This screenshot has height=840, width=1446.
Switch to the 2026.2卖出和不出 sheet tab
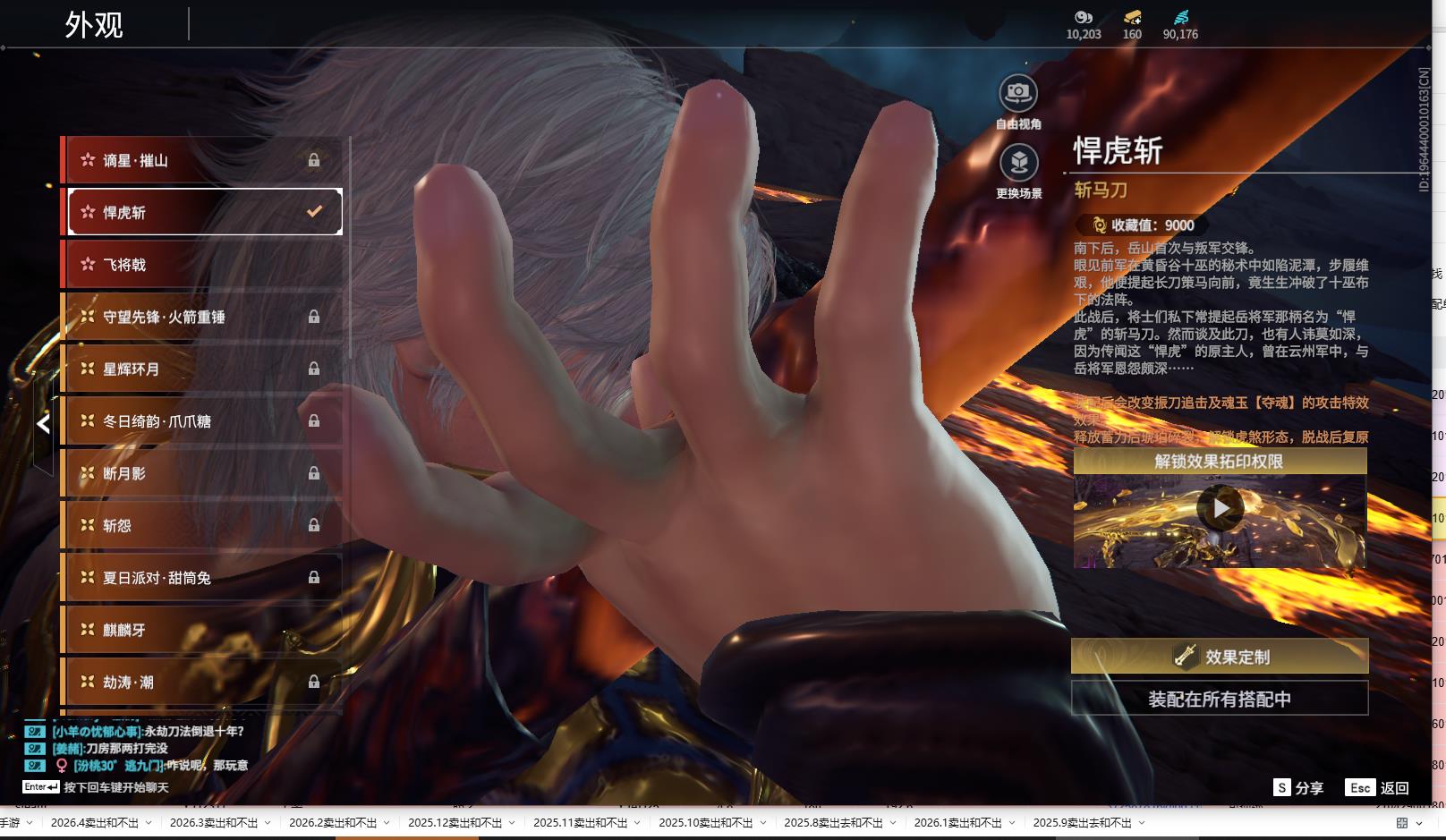click(332, 823)
